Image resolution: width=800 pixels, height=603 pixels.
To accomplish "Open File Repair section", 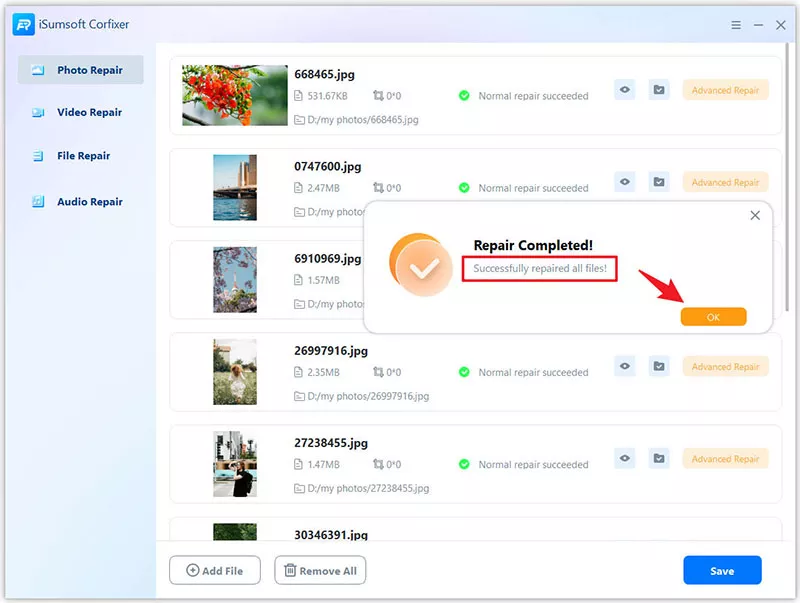I will tap(81, 156).
